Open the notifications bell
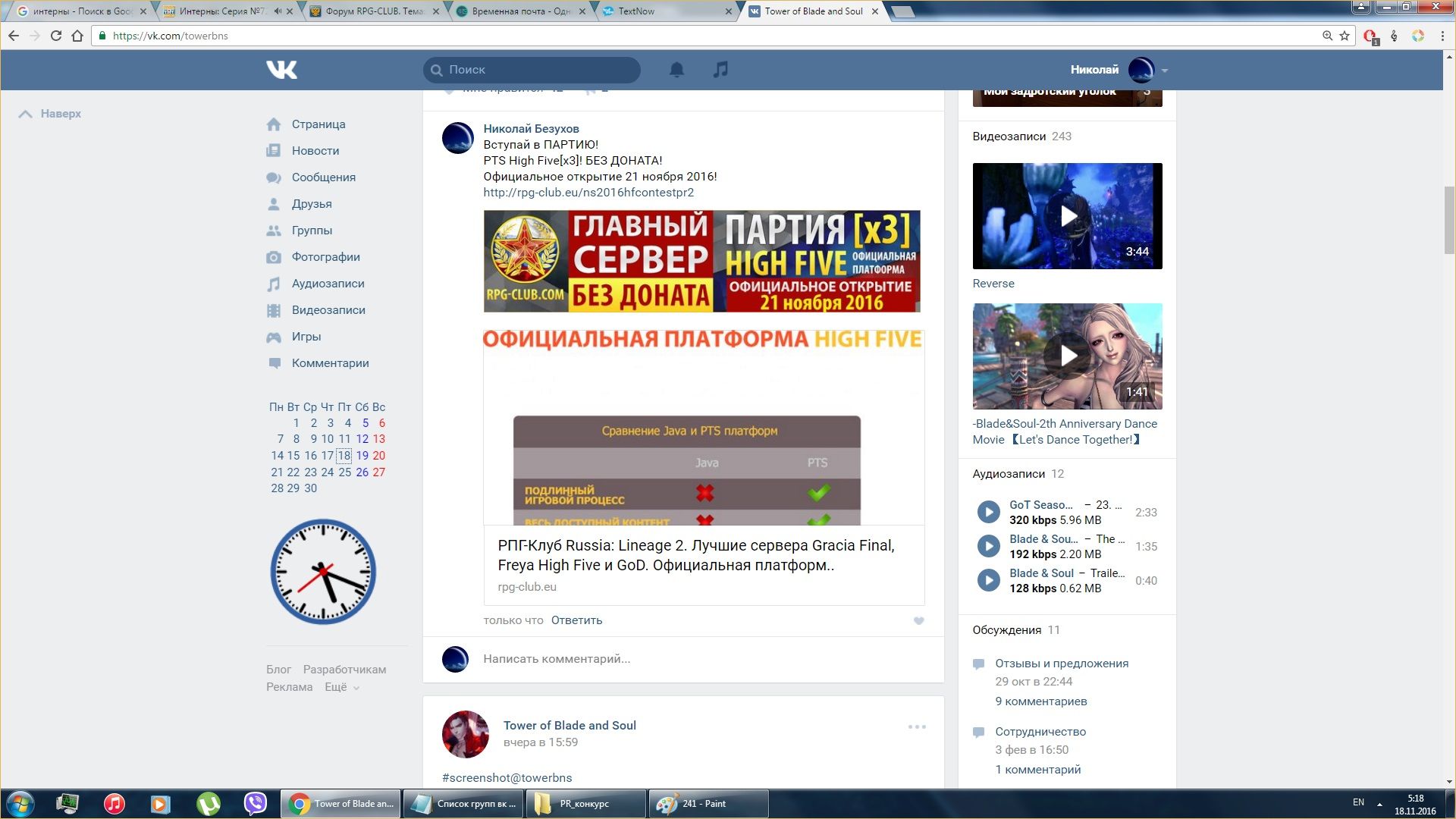 (676, 70)
